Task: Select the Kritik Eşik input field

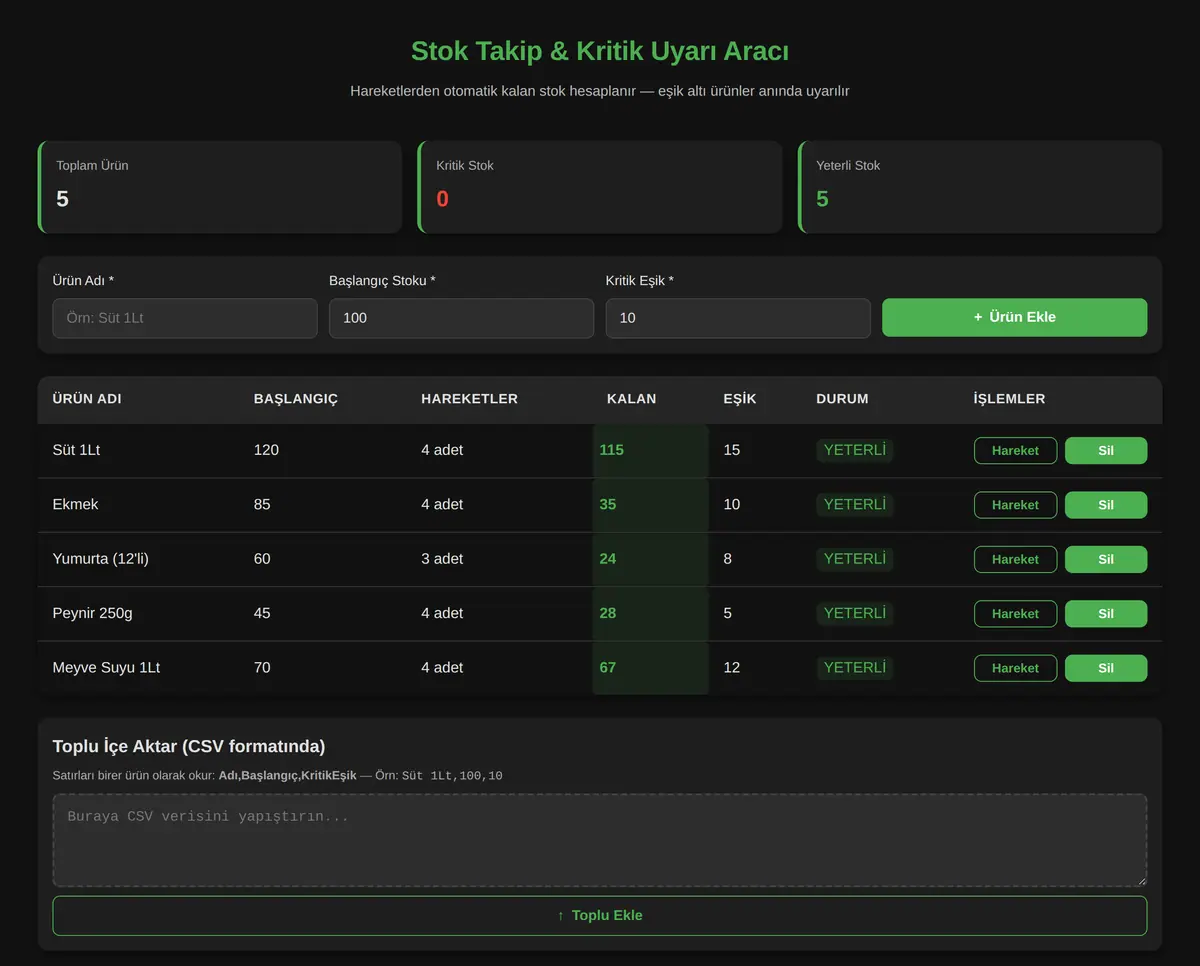Action: tap(738, 318)
